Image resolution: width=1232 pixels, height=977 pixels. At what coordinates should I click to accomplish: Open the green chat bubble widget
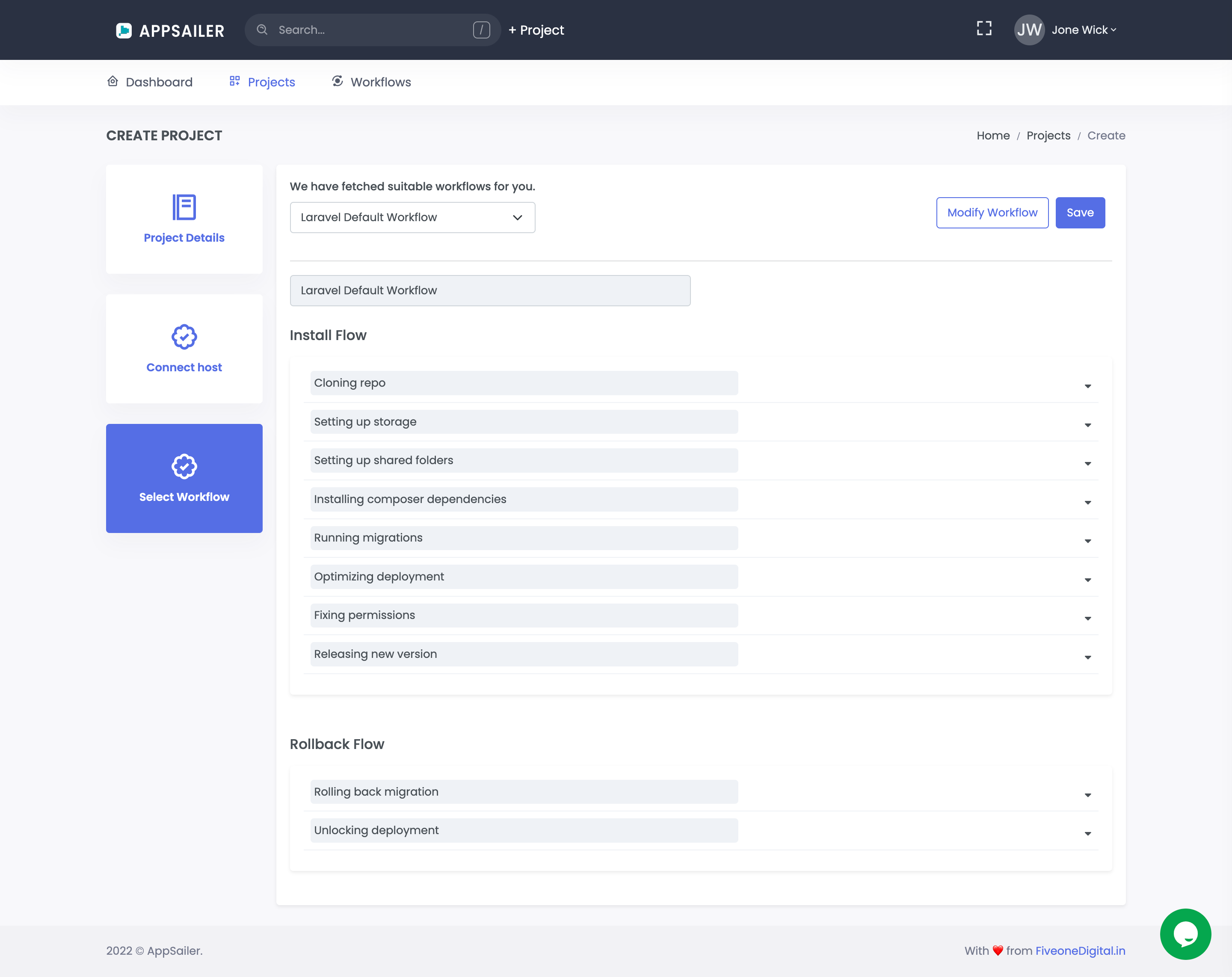pos(1185,934)
